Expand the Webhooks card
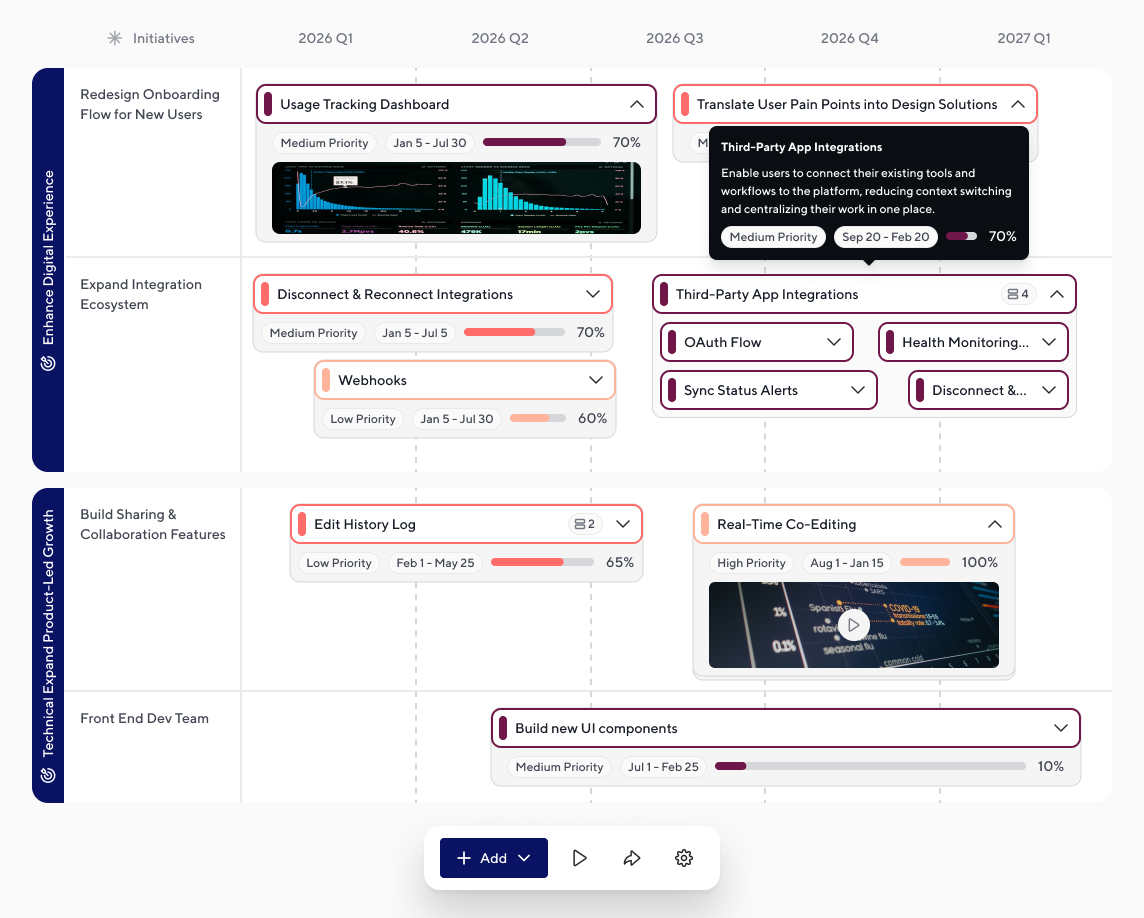Image resolution: width=1144 pixels, height=918 pixels. tap(596, 380)
